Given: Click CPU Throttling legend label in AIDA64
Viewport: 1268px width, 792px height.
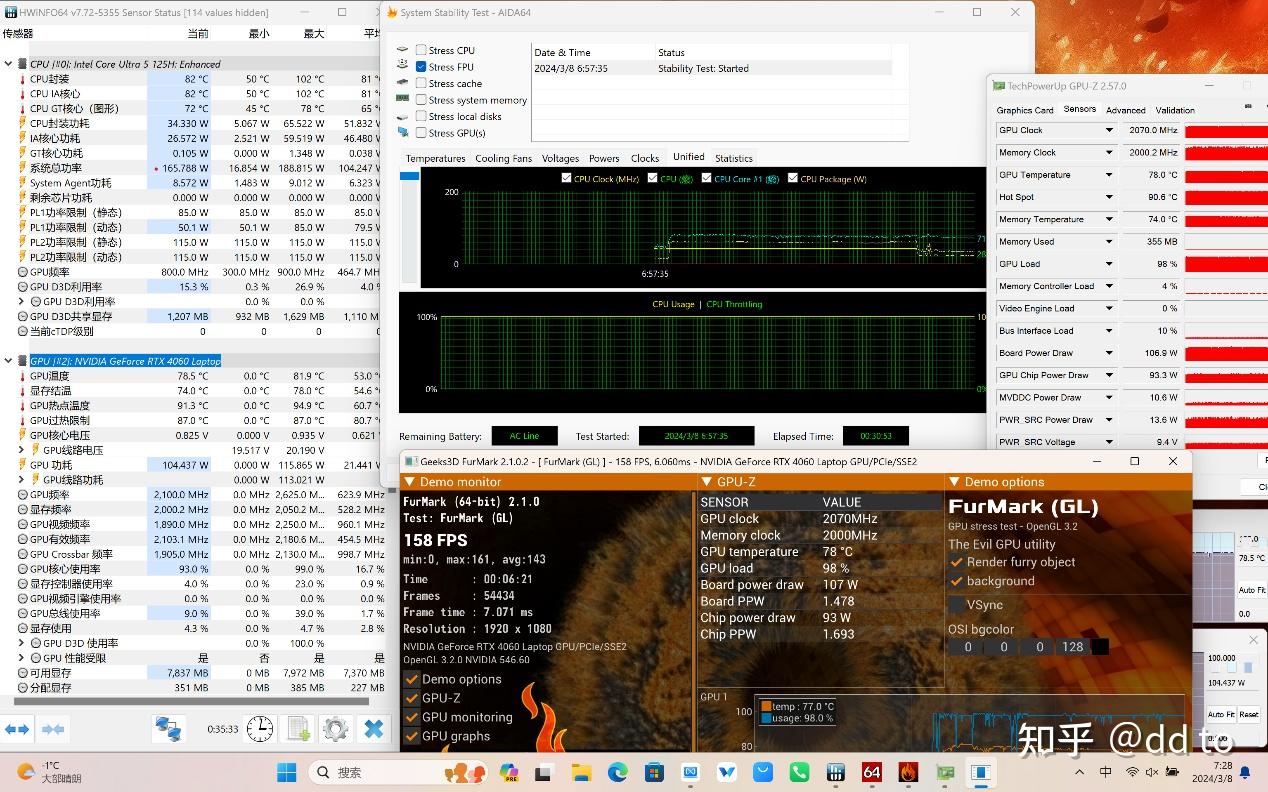Looking at the screenshot, I should [x=734, y=304].
